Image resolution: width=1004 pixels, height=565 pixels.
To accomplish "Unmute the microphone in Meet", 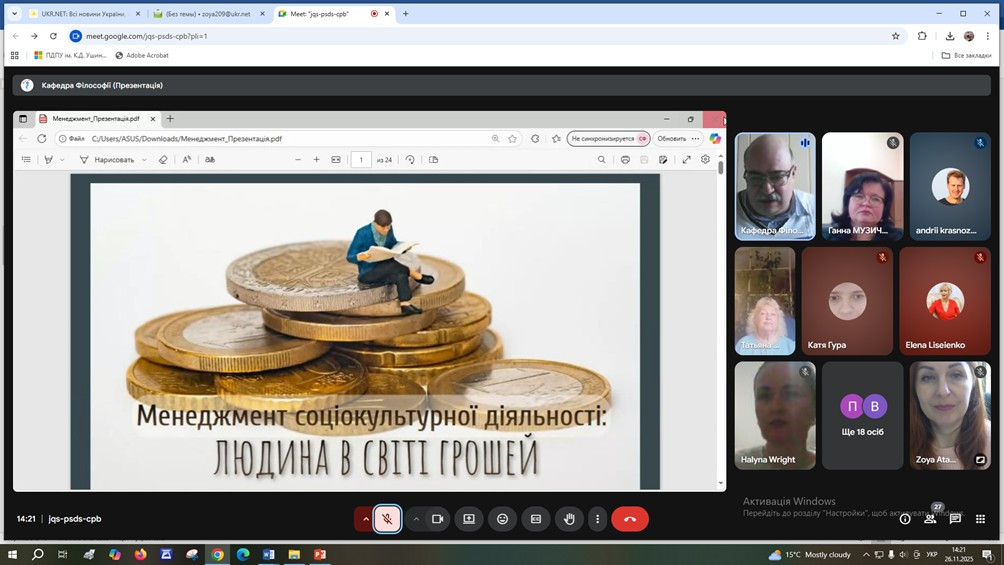I will (388, 519).
